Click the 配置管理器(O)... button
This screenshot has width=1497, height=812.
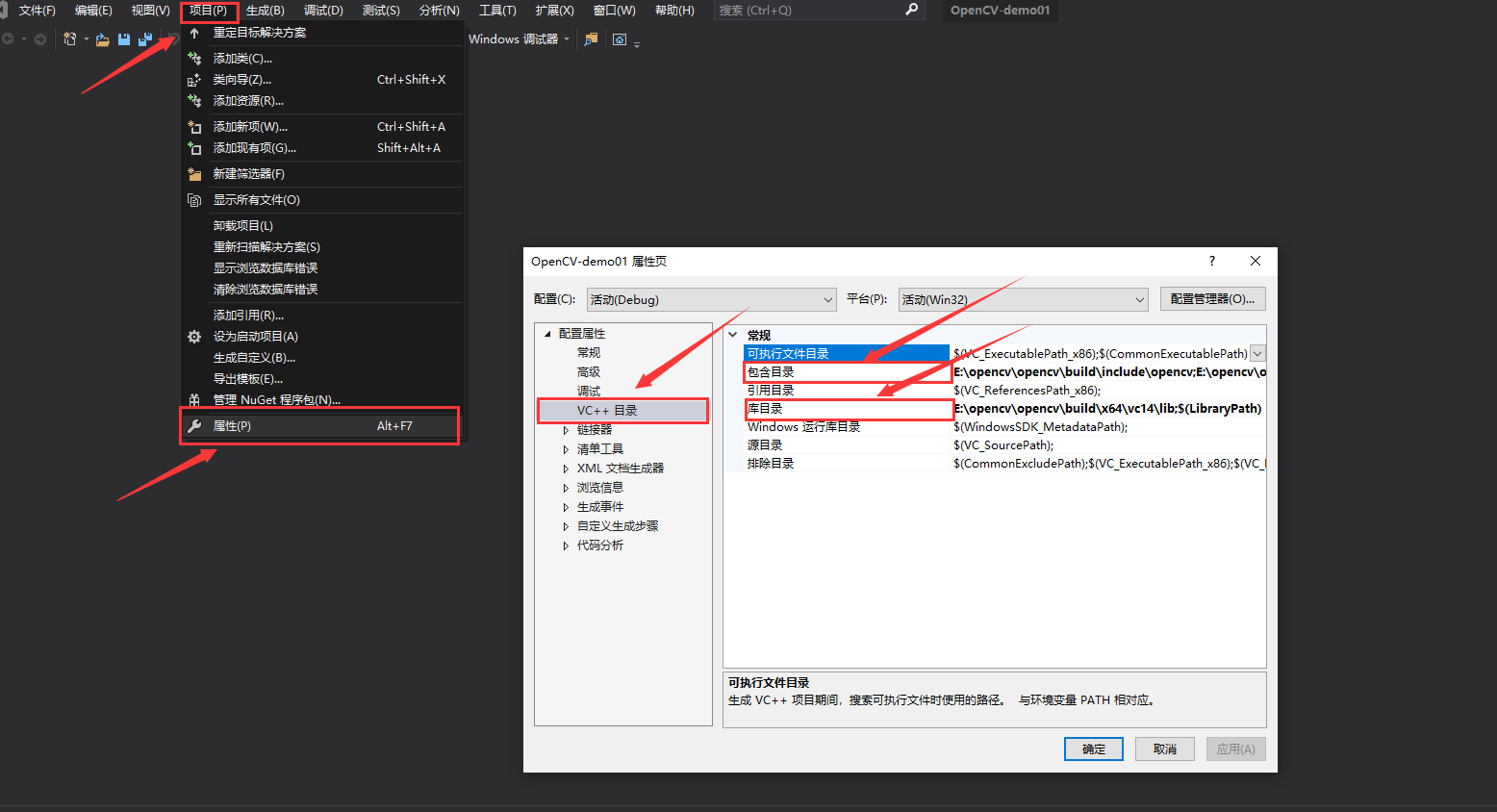[1212, 299]
